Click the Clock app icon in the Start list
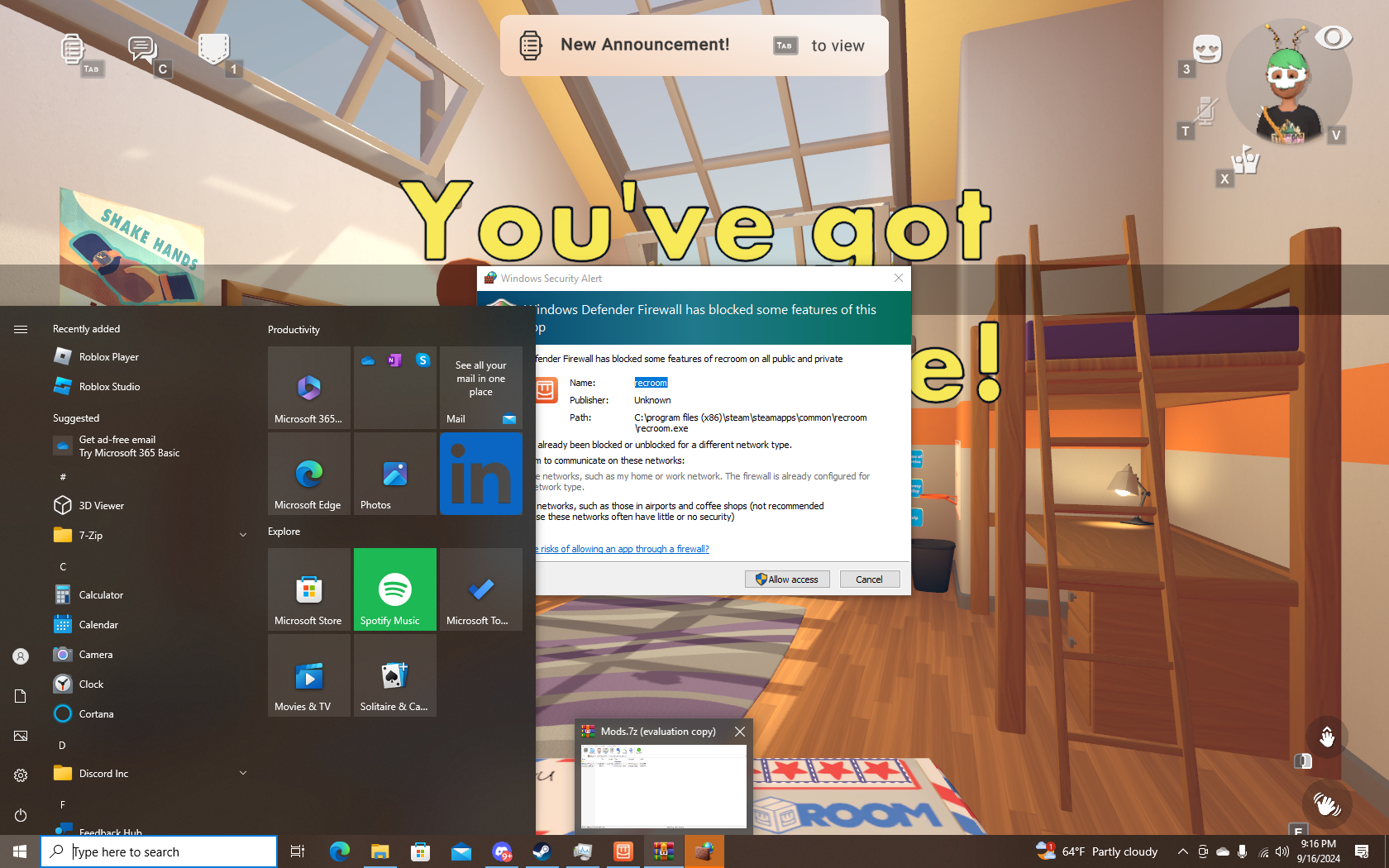The width and height of the screenshot is (1389, 868). click(63, 684)
